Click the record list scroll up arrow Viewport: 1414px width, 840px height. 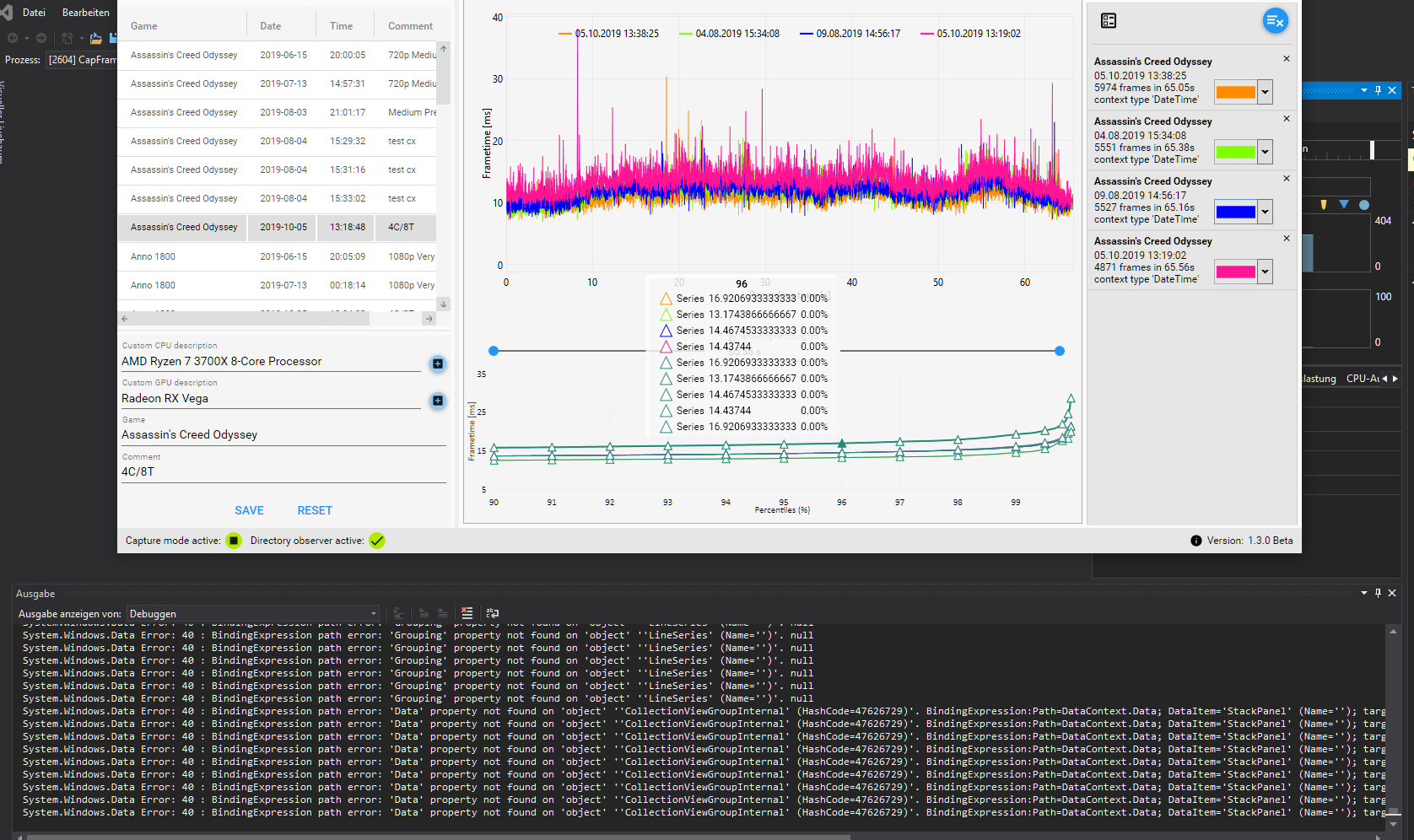point(444,49)
